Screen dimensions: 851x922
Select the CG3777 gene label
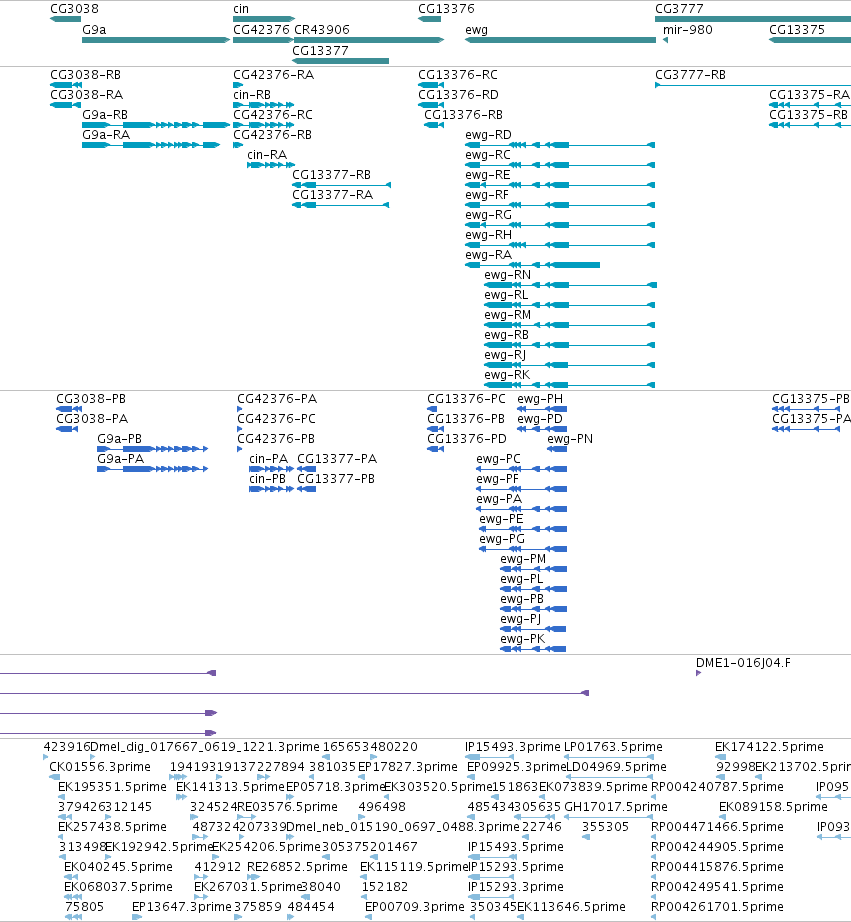[679, 9]
